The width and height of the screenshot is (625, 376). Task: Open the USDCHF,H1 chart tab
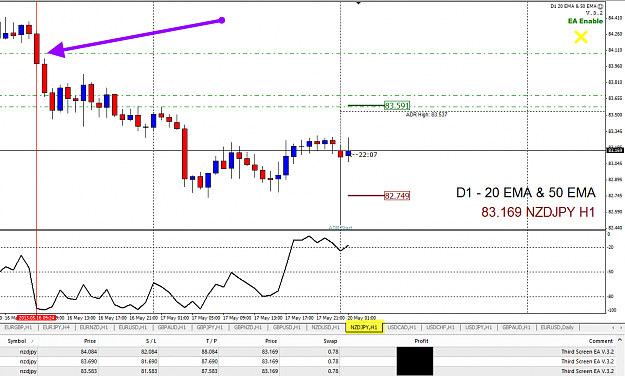pyautogui.click(x=440, y=327)
